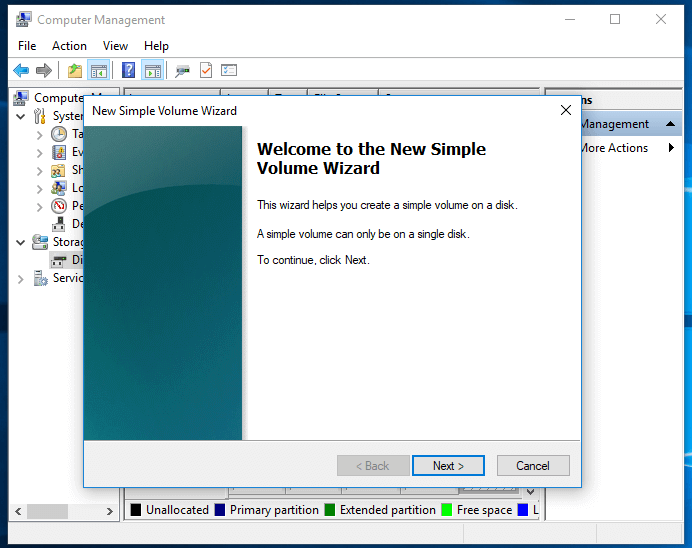The width and height of the screenshot is (692, 548).
Task: Open the Help toolbar icon
Action: tap(129, 70)
